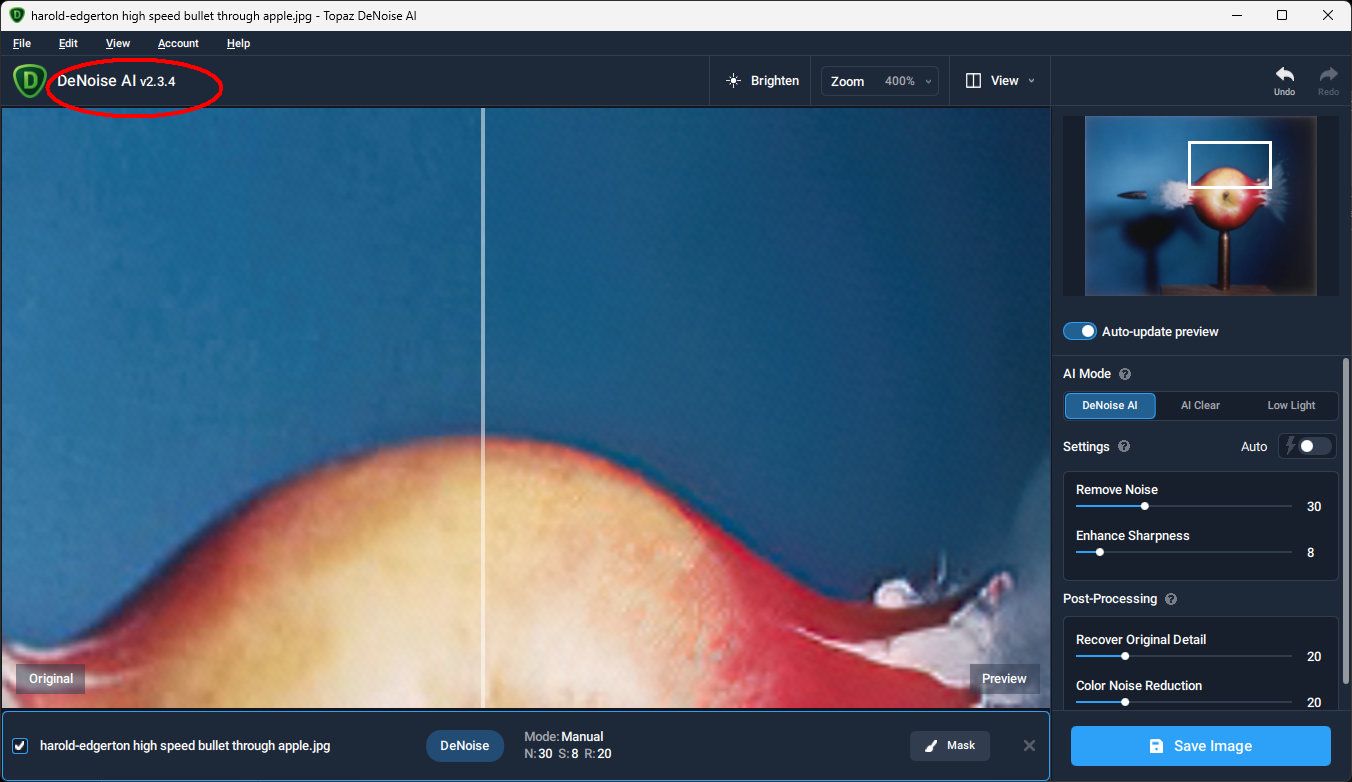Uncheck the harold-edgerton image file checkbox

[20, 746]
